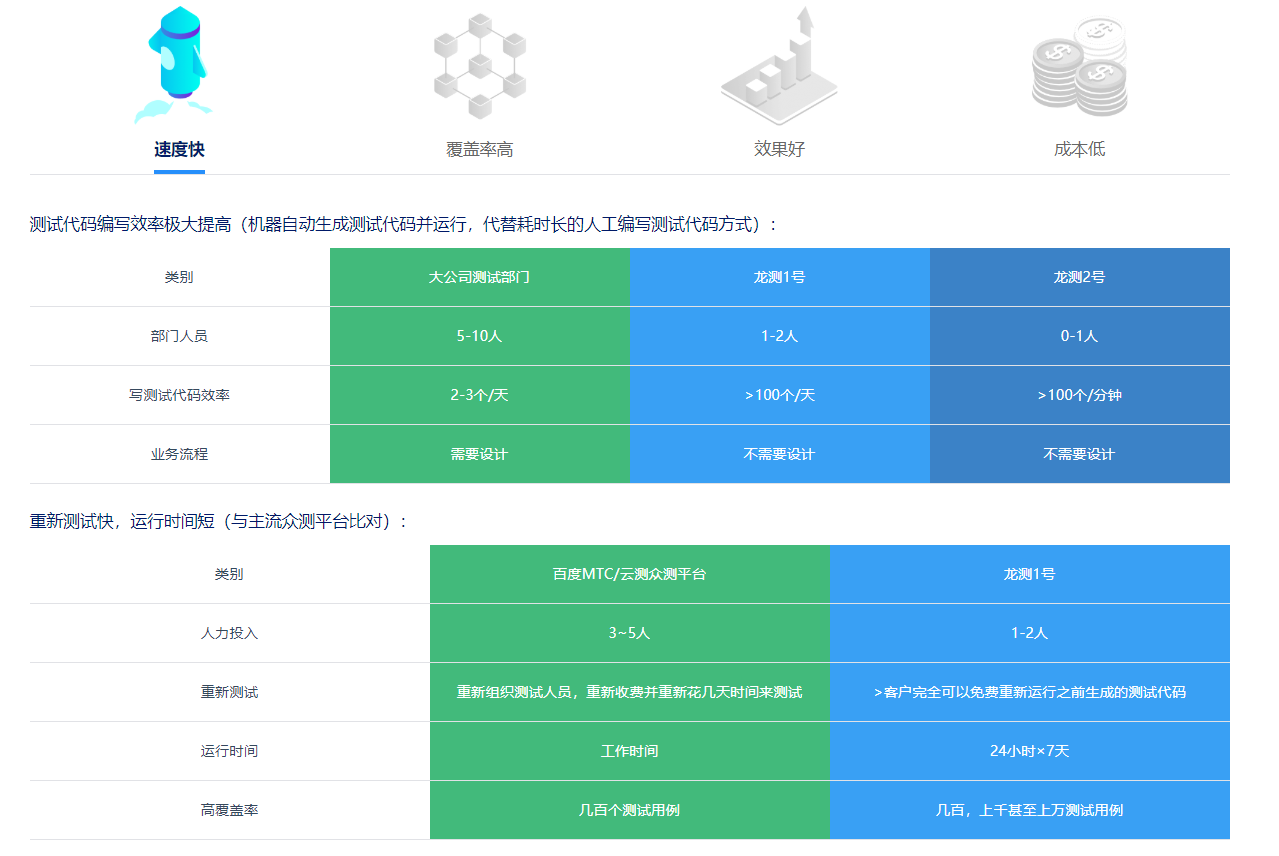
Task: Switch to the 覆盖率高 tab
Action: click(x=480, y=150)
